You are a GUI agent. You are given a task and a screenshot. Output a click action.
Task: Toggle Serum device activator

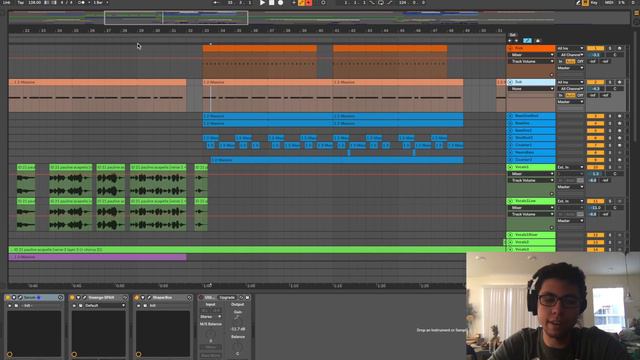click(8, 298)
